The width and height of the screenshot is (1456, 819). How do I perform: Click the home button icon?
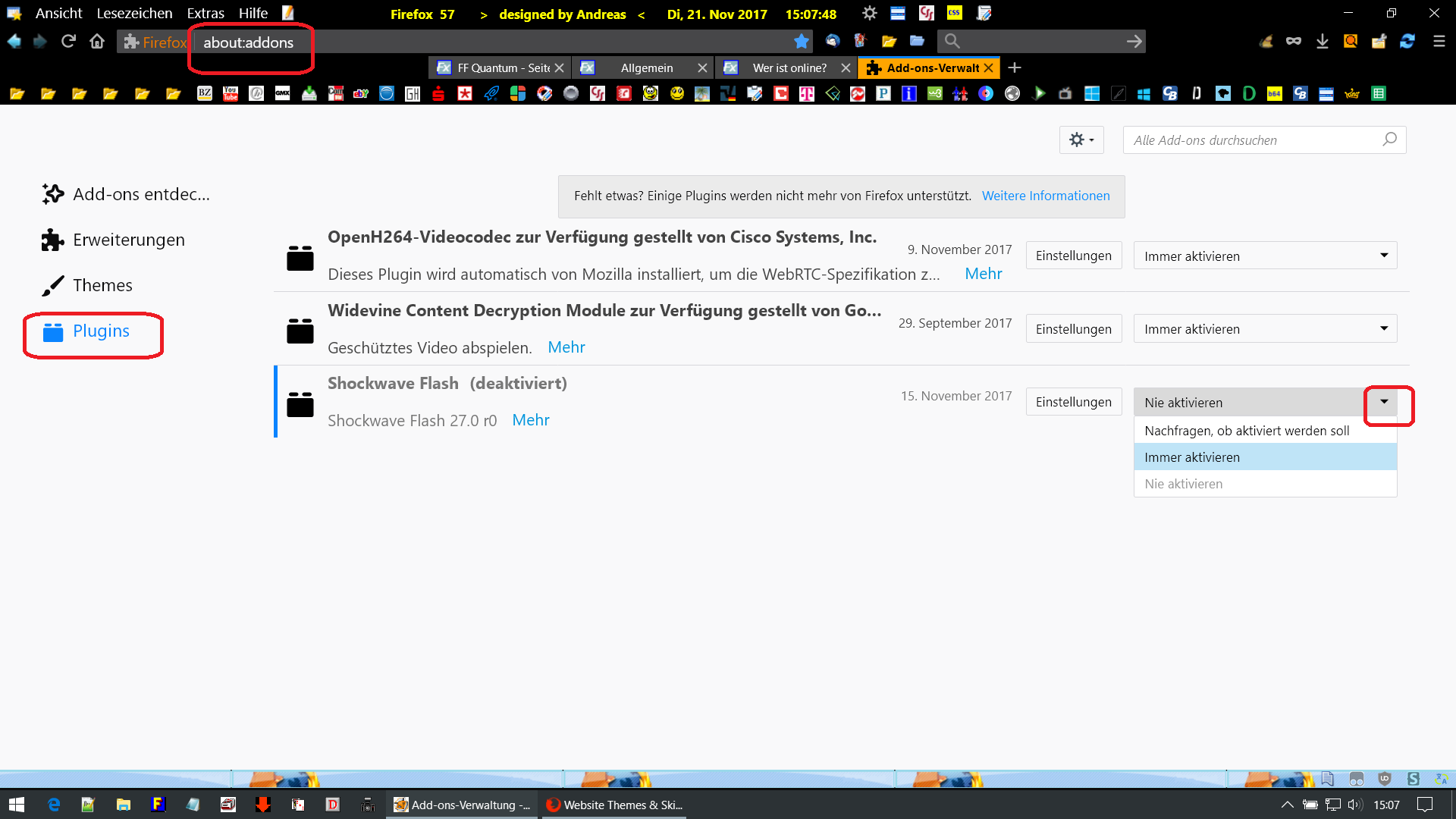(x=97, y=41)
